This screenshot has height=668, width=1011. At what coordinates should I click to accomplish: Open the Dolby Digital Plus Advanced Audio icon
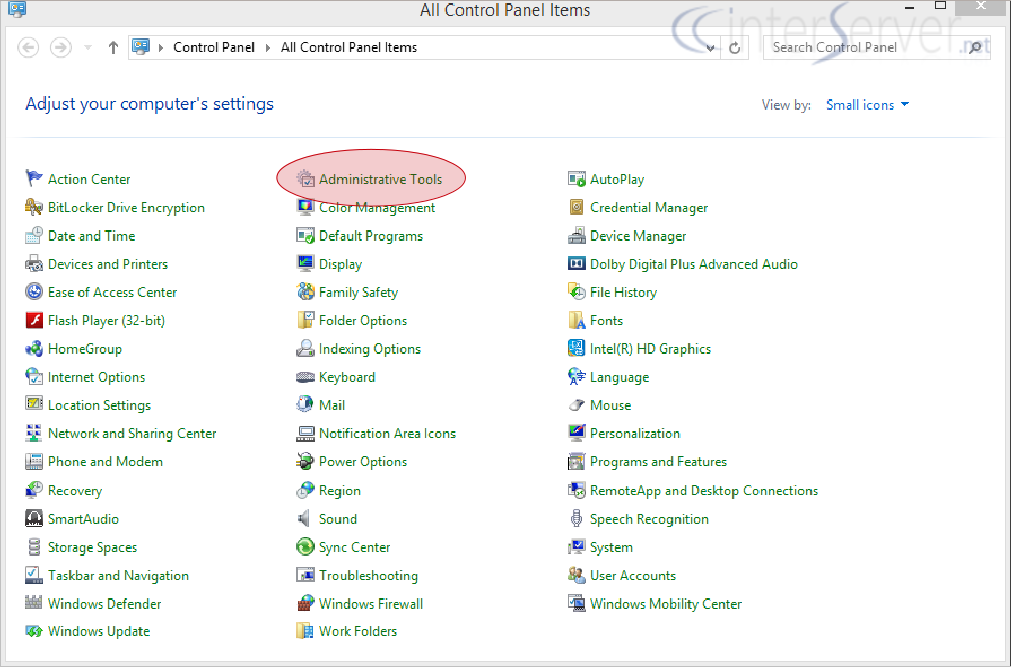(x=576, y=263)
